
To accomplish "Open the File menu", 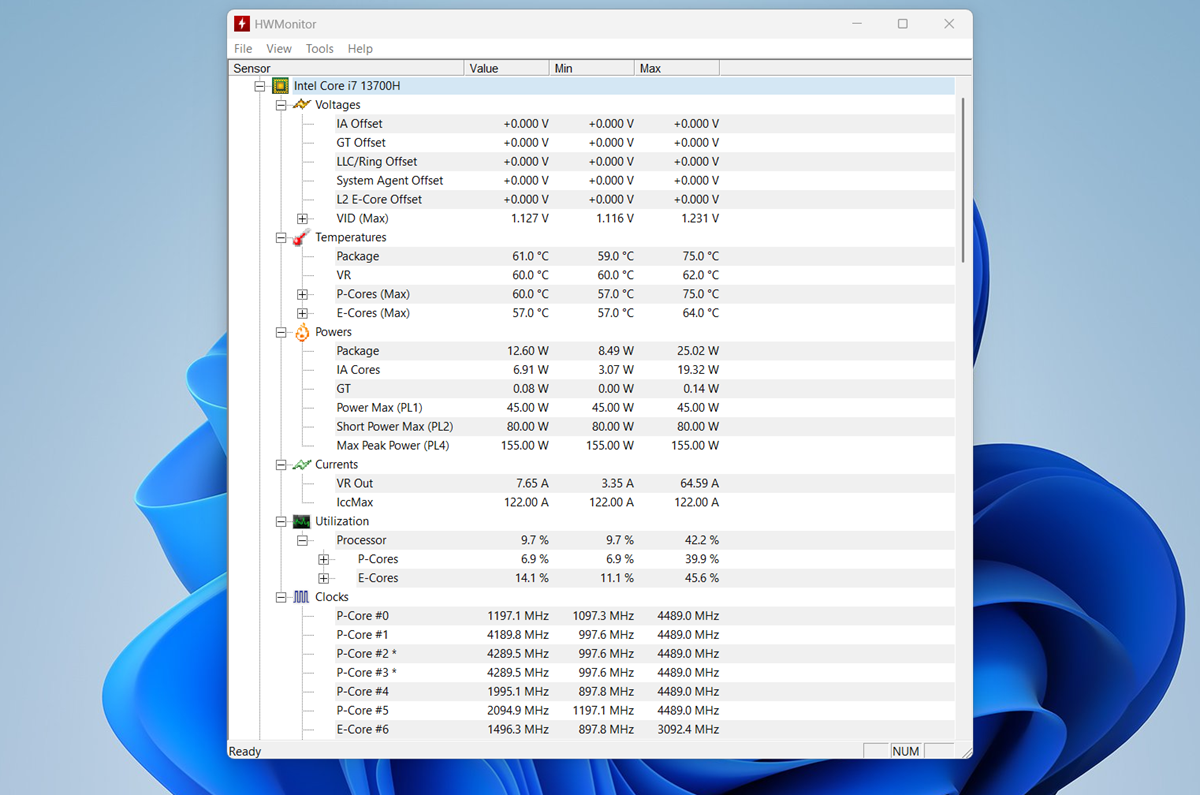I will 243,49.
